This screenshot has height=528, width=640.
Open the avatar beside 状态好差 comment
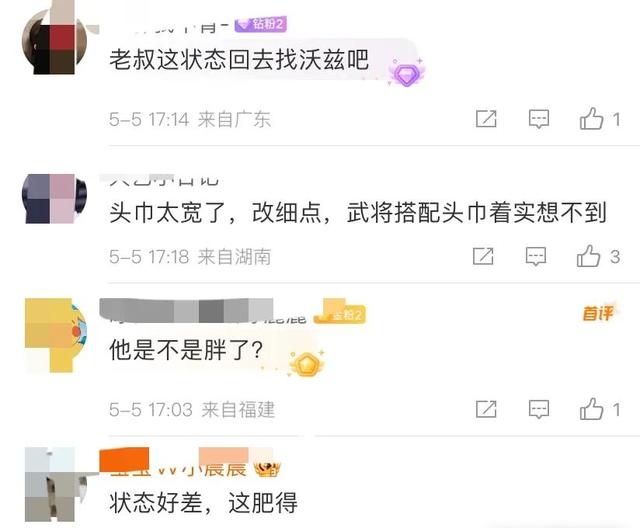pyautogui.click(x=56, y=484)
